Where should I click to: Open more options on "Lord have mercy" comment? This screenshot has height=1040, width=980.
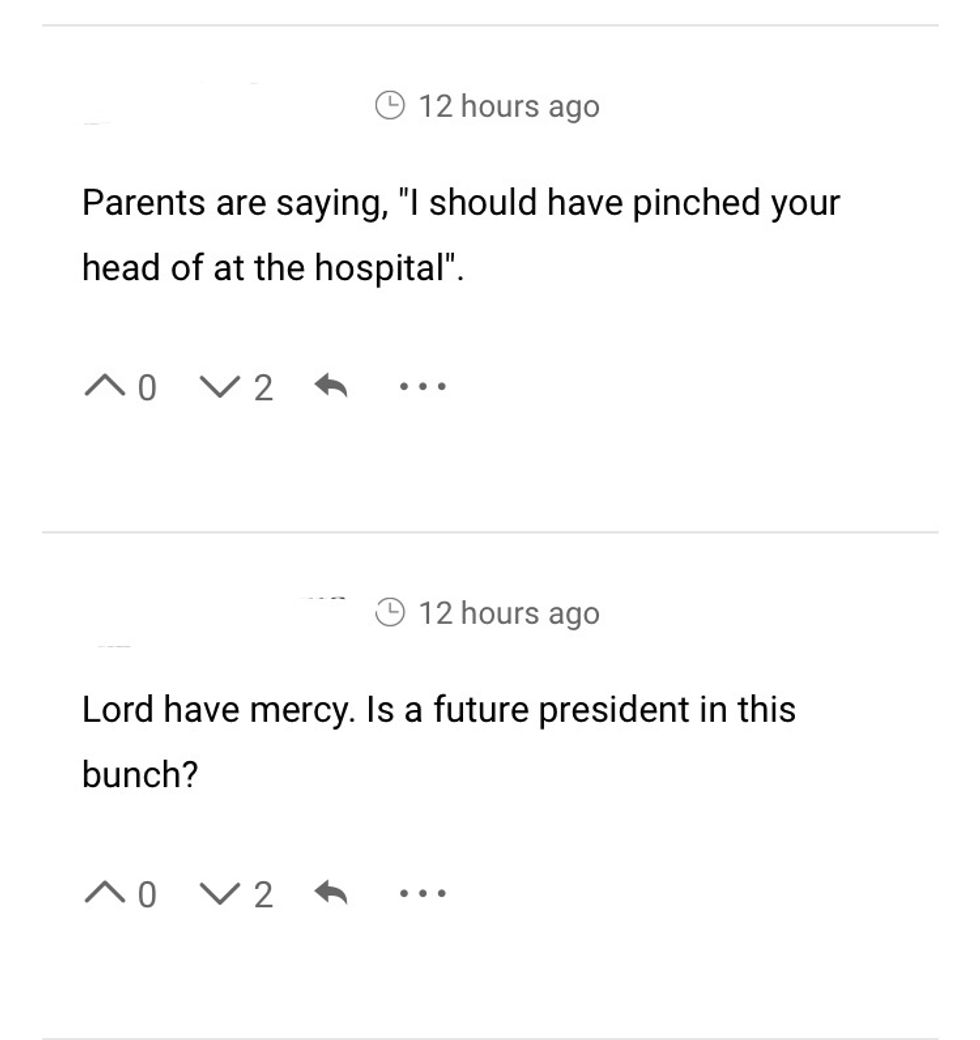tap(422, 892)
